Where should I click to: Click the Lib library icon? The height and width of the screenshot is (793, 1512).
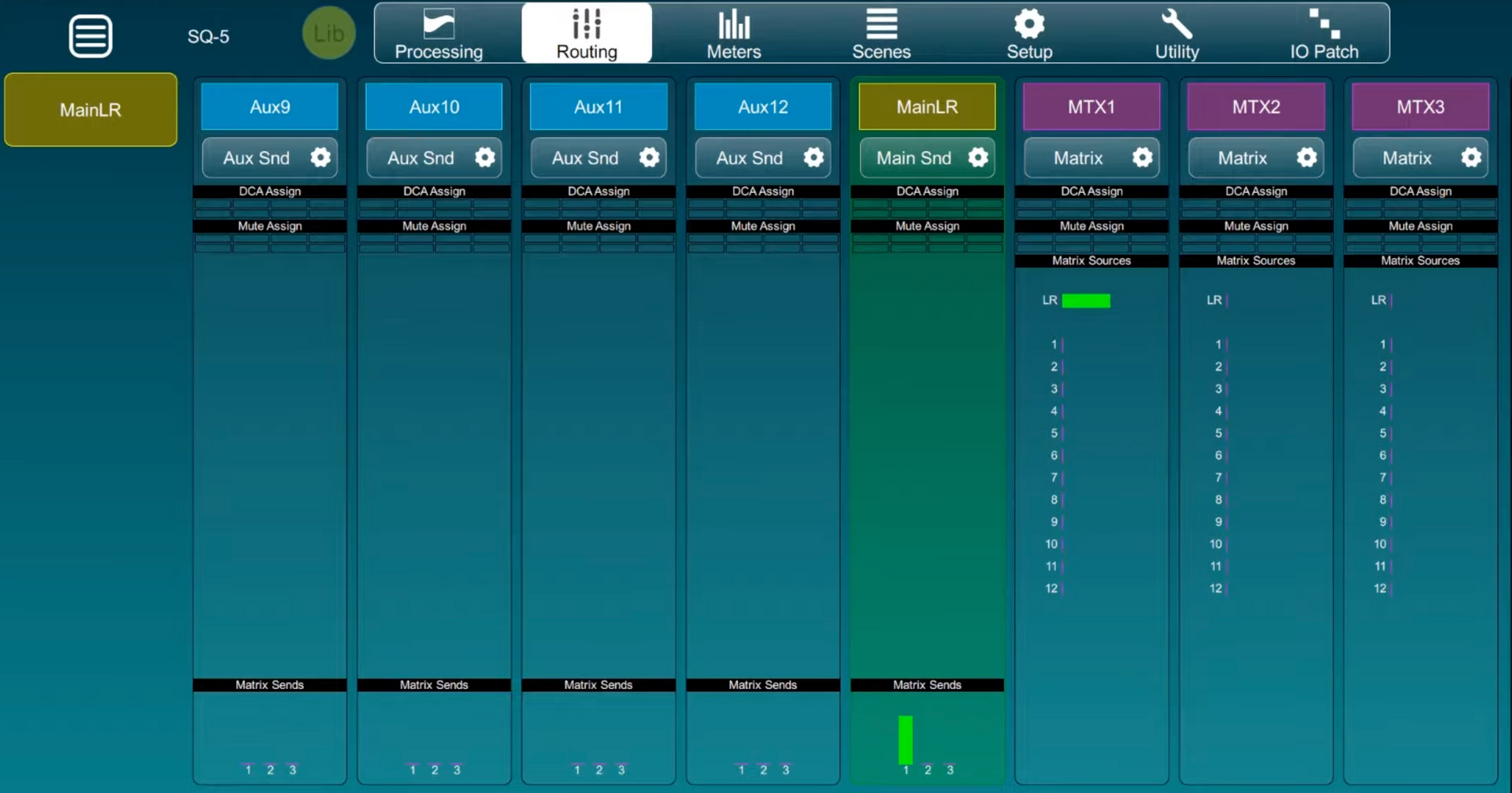[328, 33]
